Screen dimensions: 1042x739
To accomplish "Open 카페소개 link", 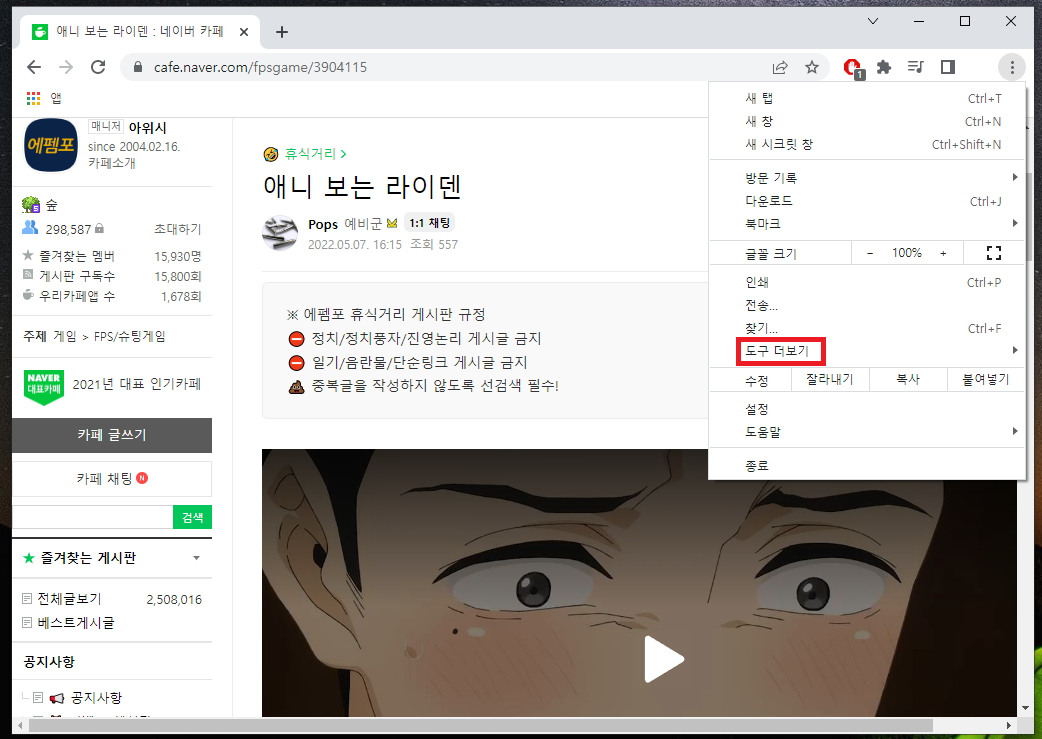I will coord(112,163).
